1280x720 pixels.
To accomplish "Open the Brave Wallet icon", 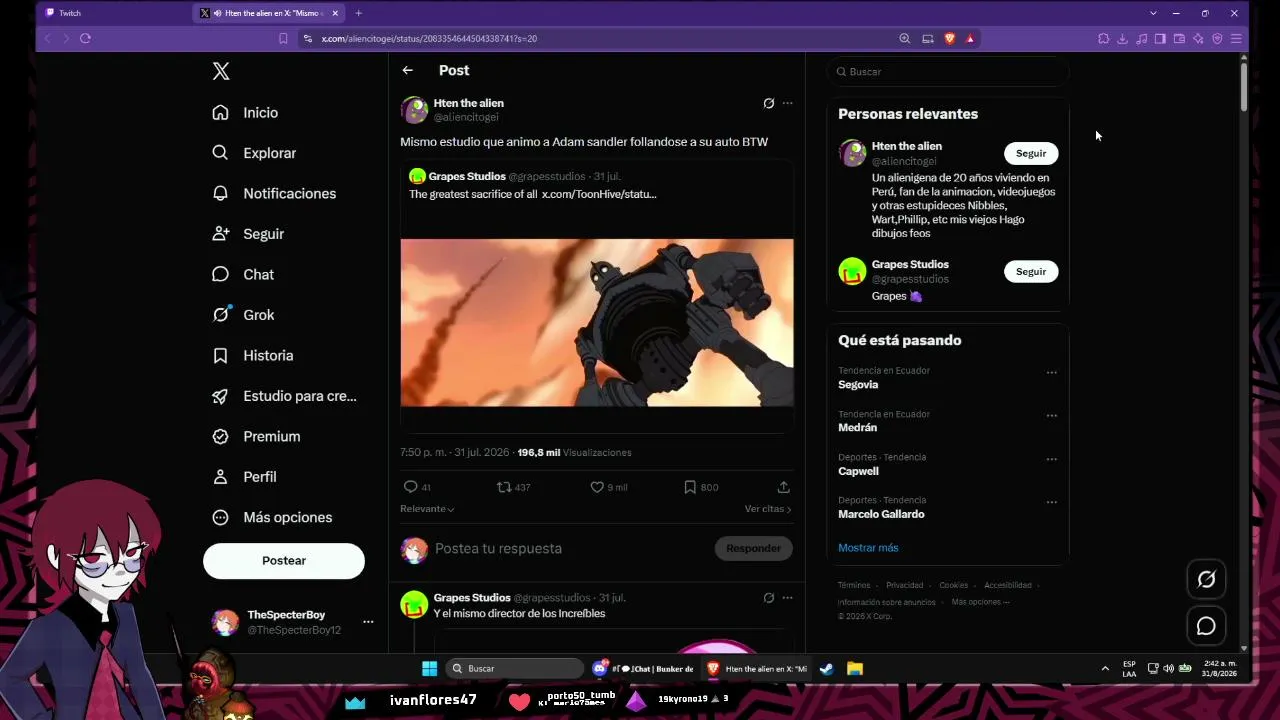I will pos(1179,38).
